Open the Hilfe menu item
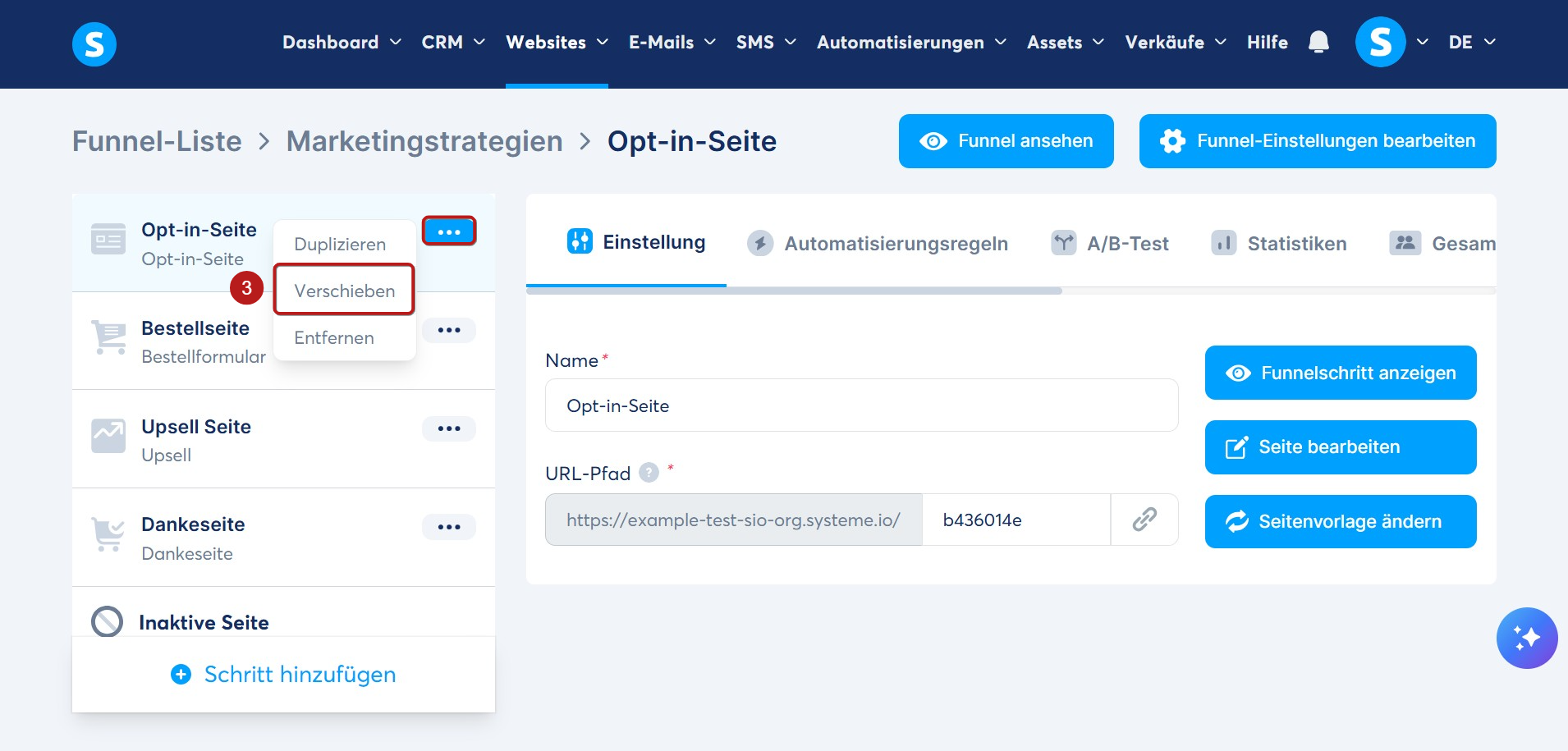The height and width of the screenshot is (751, 1568). 1268,42
